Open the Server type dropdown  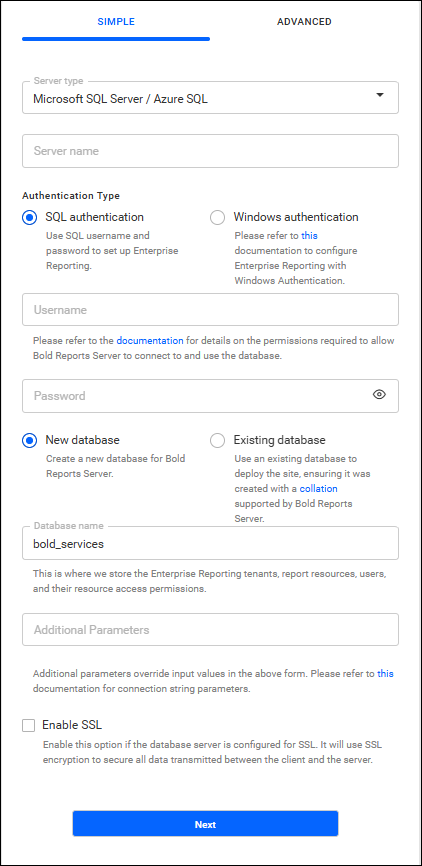point(210,98)
